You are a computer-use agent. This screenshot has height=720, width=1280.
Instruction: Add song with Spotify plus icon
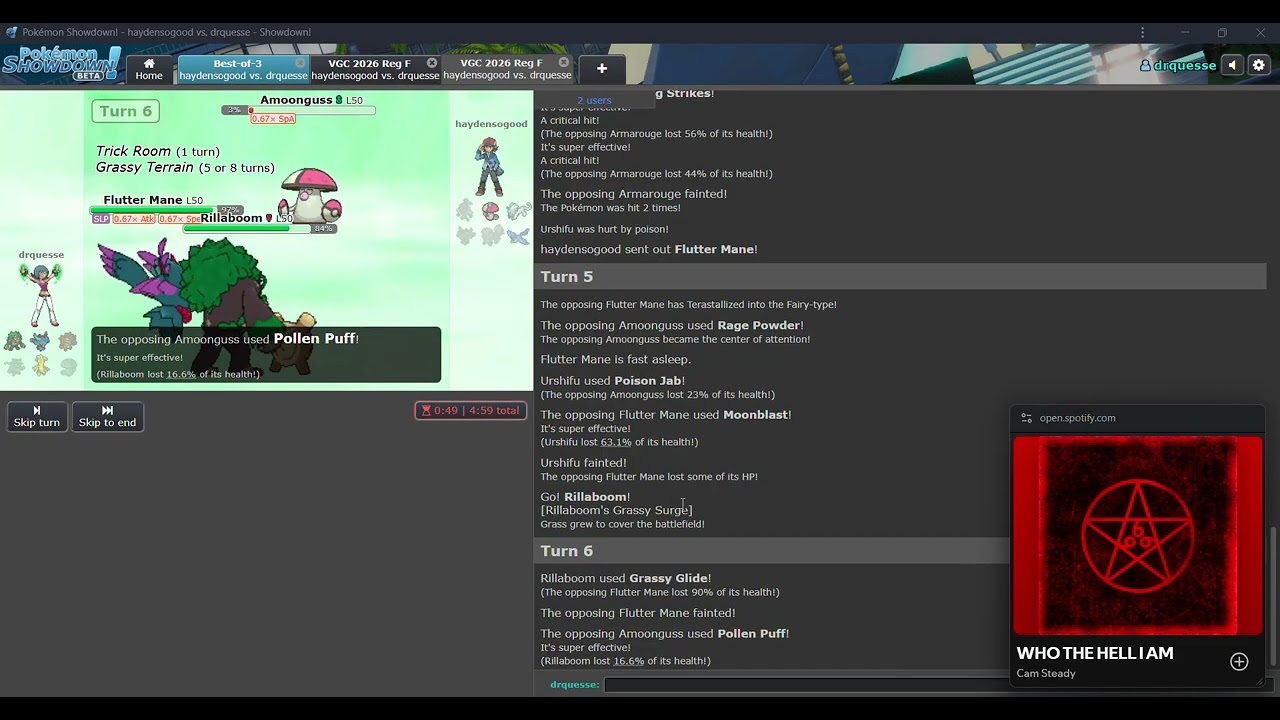[1239, 662]
